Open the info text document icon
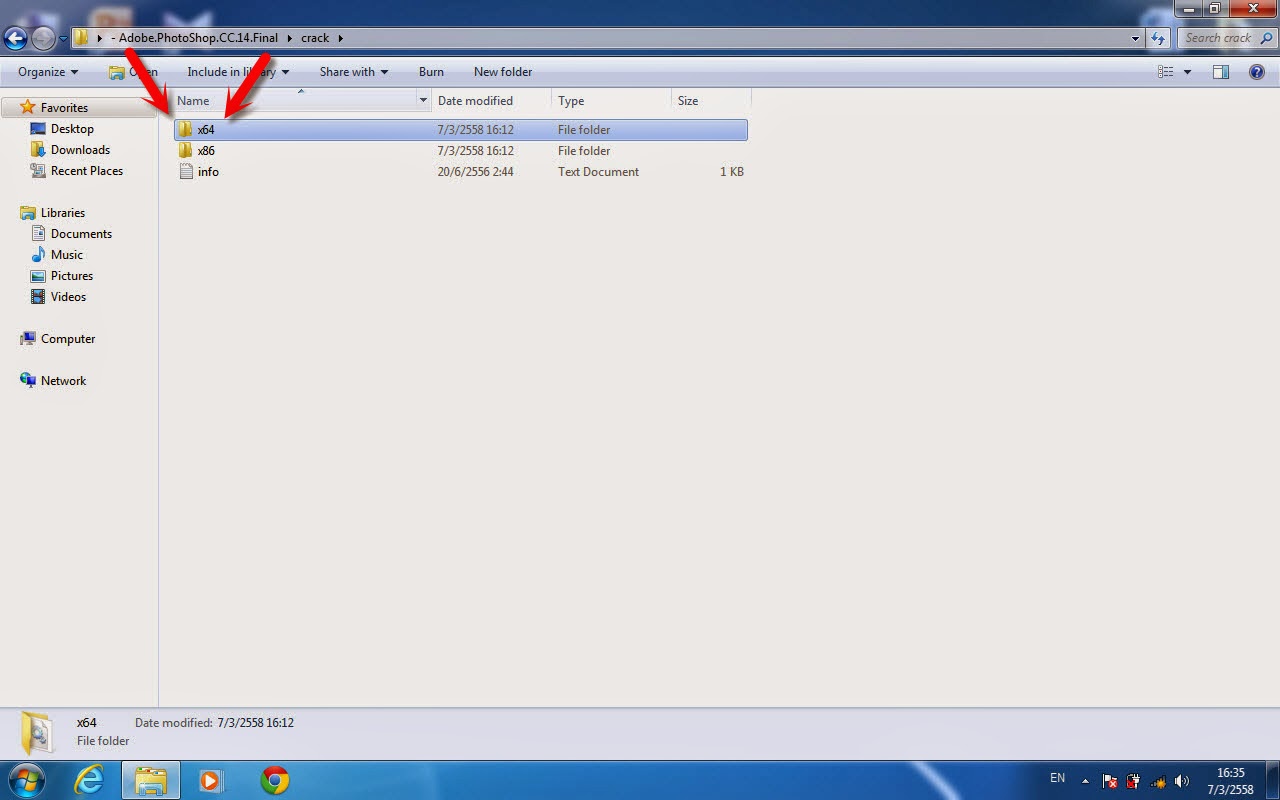This screenshot has width=1280, height=800. pos(185,172)
